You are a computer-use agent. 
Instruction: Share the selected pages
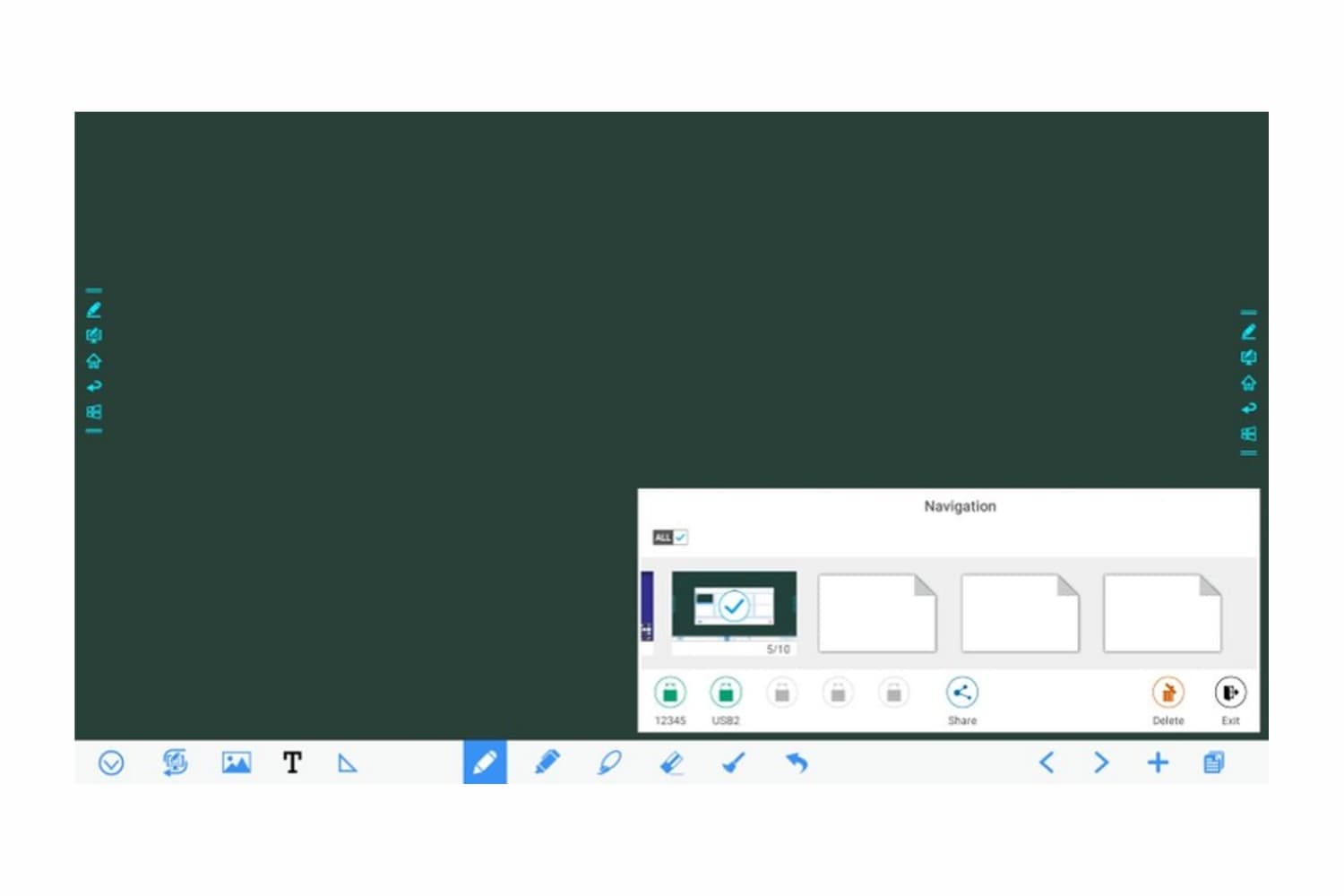[x=962, y=693]
